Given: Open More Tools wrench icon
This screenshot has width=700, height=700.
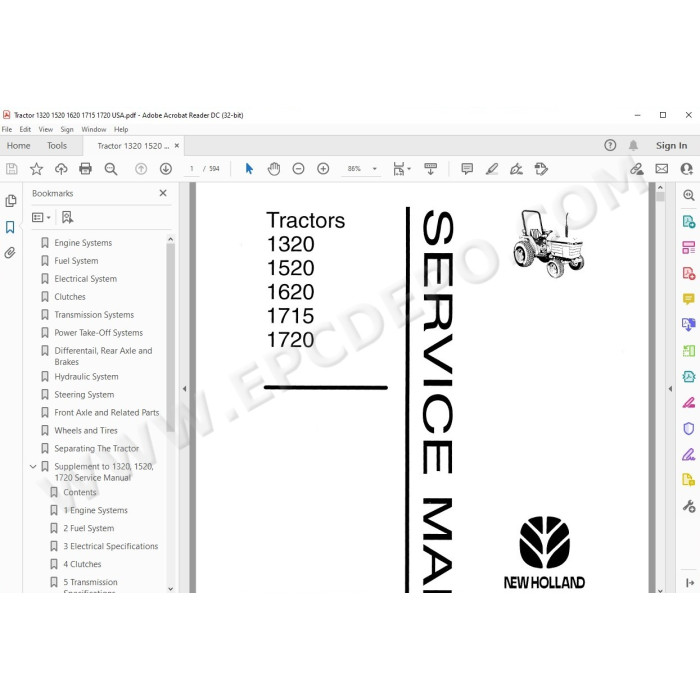Looking at the screenshot, I should point(688,506).
